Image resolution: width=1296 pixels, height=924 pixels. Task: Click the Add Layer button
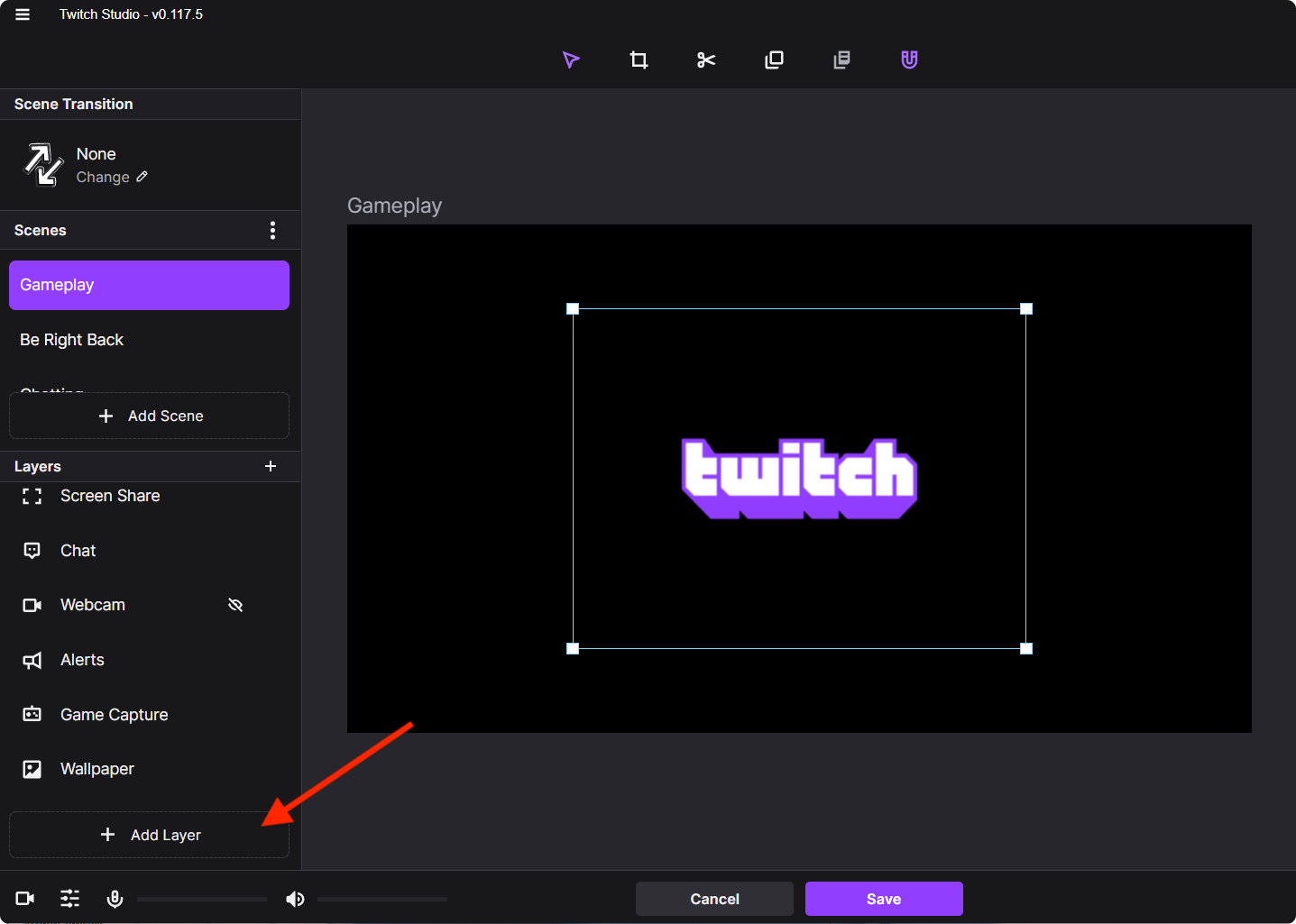click(x=149, y=835)
